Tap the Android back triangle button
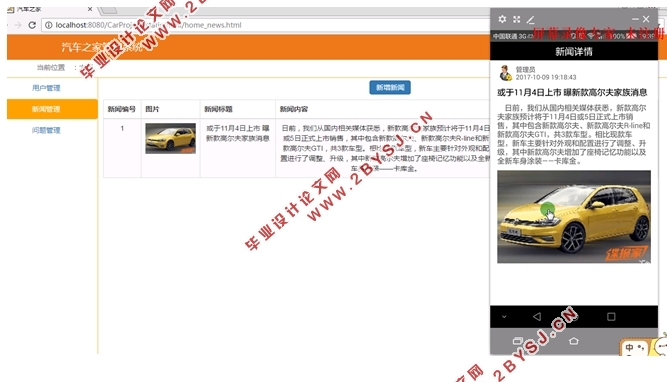Image resolution: width=667 pixels, height=382 pixels. point(537,316)
